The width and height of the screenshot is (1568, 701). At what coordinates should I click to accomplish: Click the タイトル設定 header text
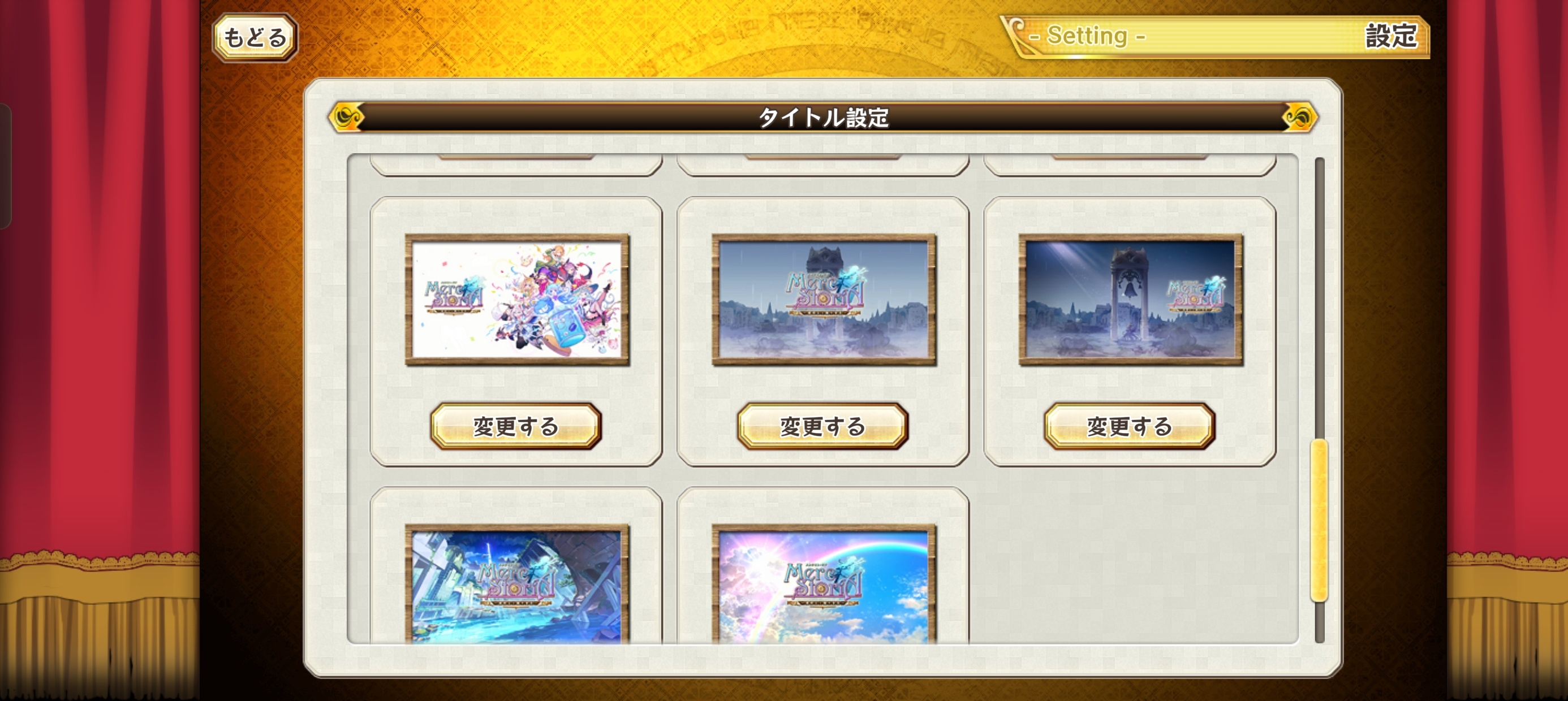click(823, 118)
